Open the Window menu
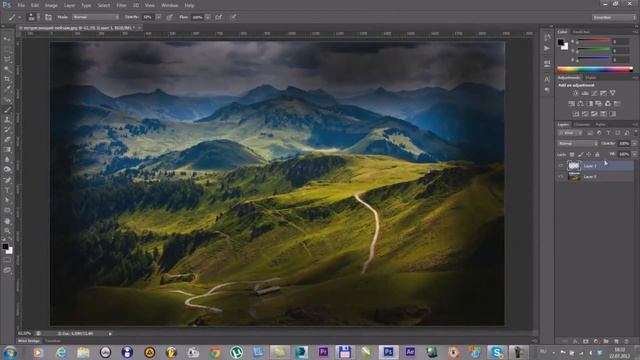Image resolution: width=640 pixels, height=360 pixels. 169,5
